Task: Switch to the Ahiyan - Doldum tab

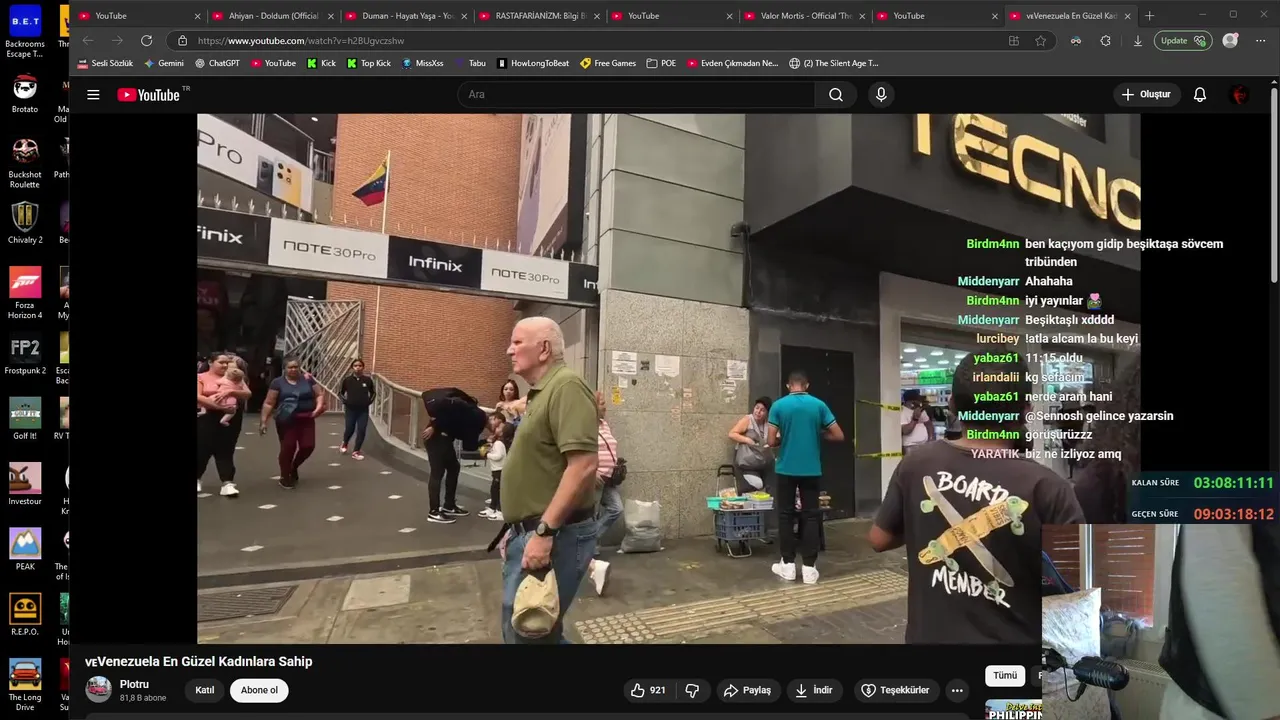Action: tap(265, 16)
